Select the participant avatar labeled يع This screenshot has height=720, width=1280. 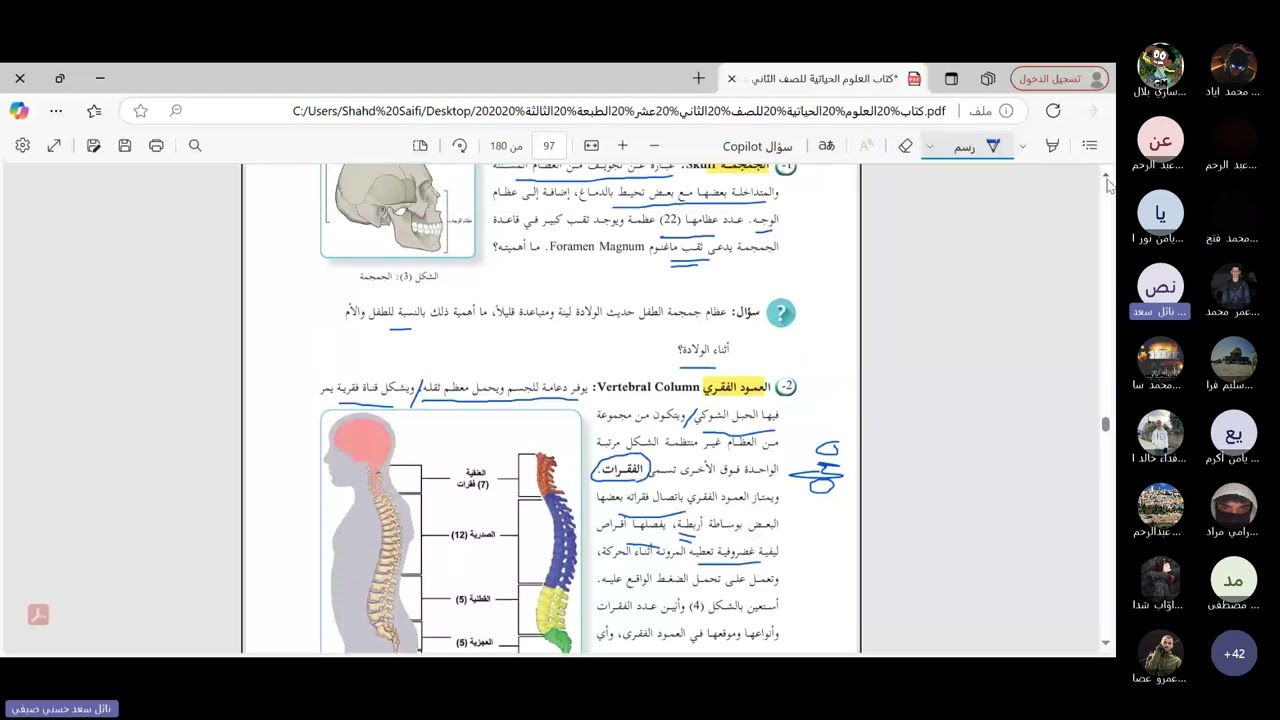1234,434
